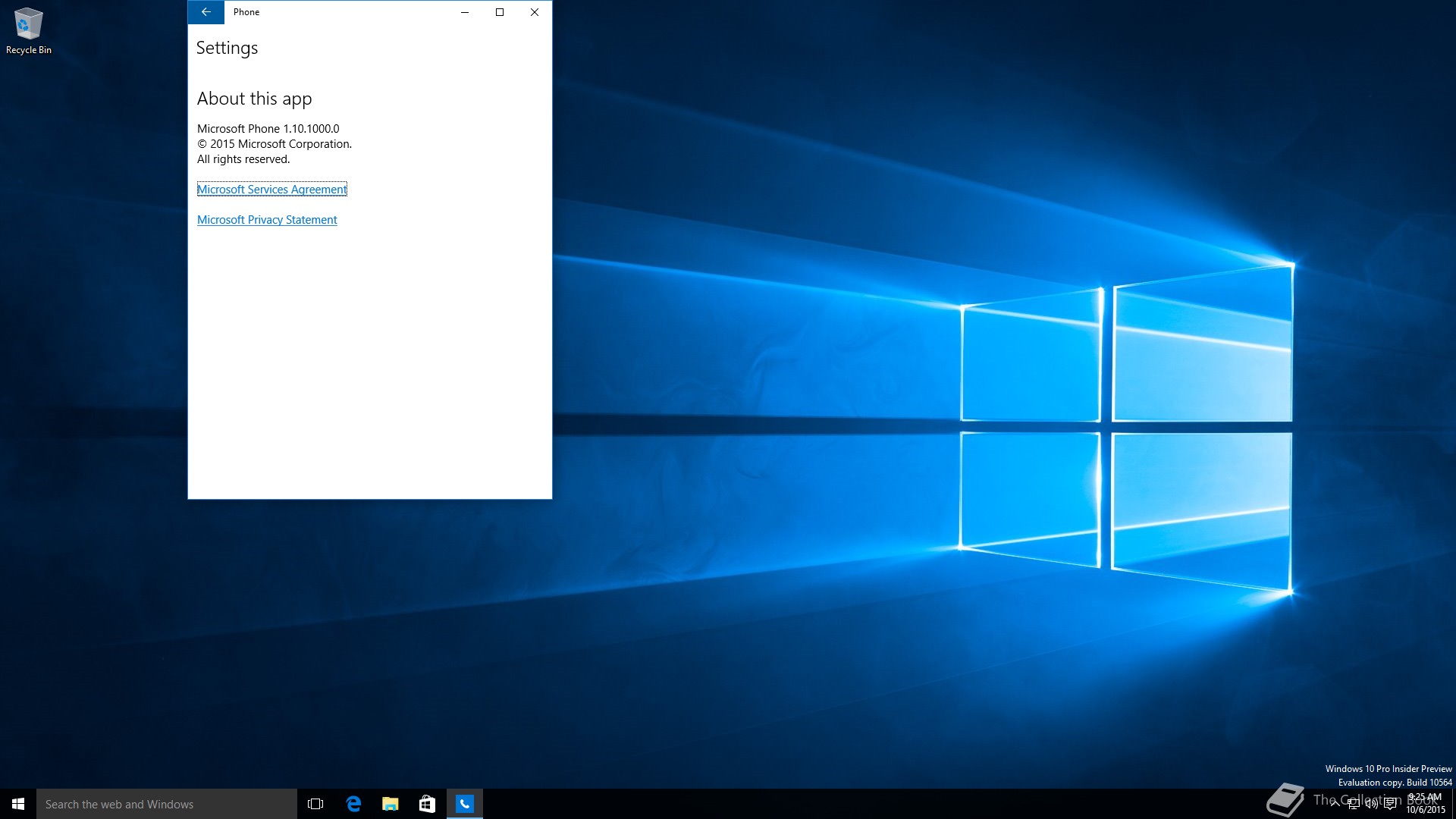Go back using the arrow in Phone window
Viewport: 1456px width, 819px height.
206,12
